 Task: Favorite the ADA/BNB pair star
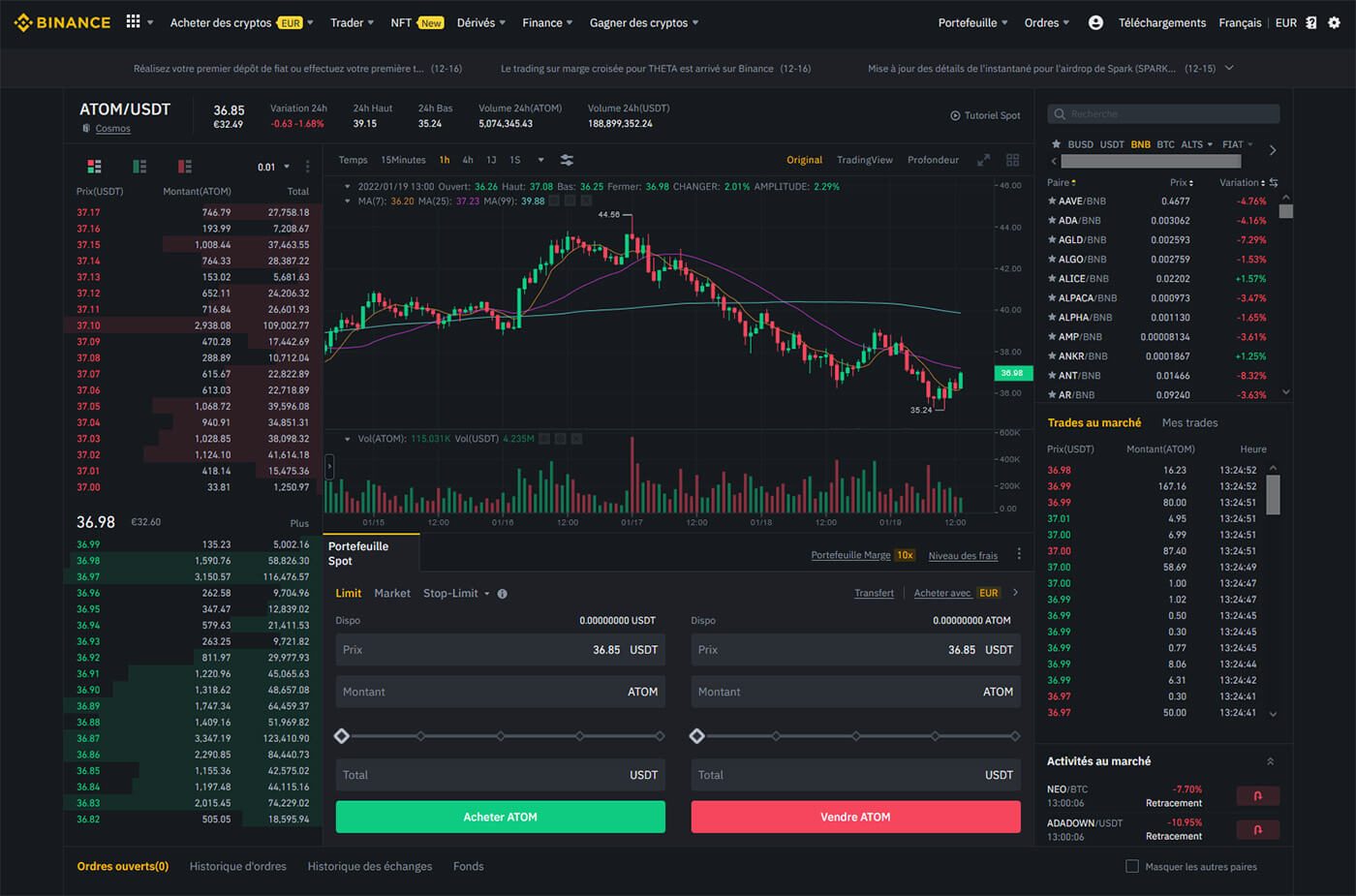pyautogui.click(x=1052, y=221)
